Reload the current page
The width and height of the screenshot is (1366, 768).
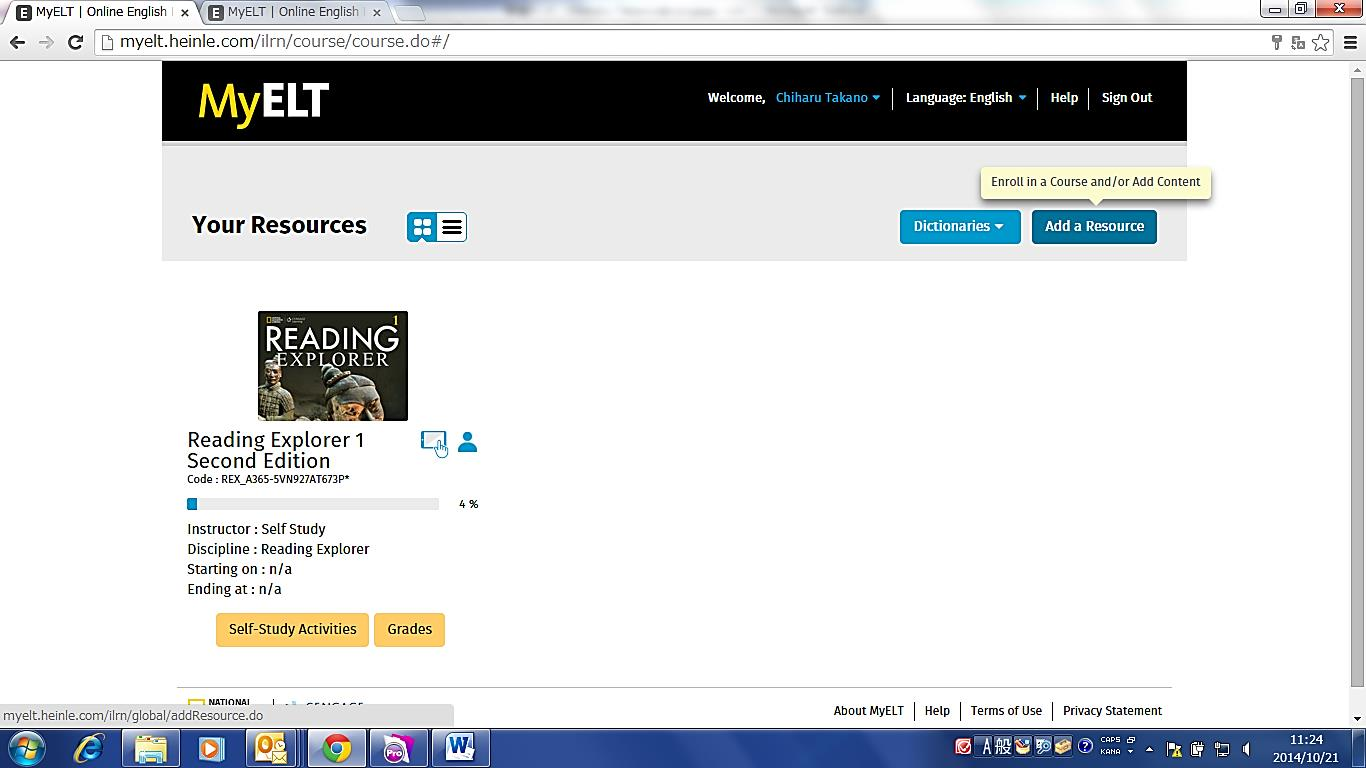[75, 42]
